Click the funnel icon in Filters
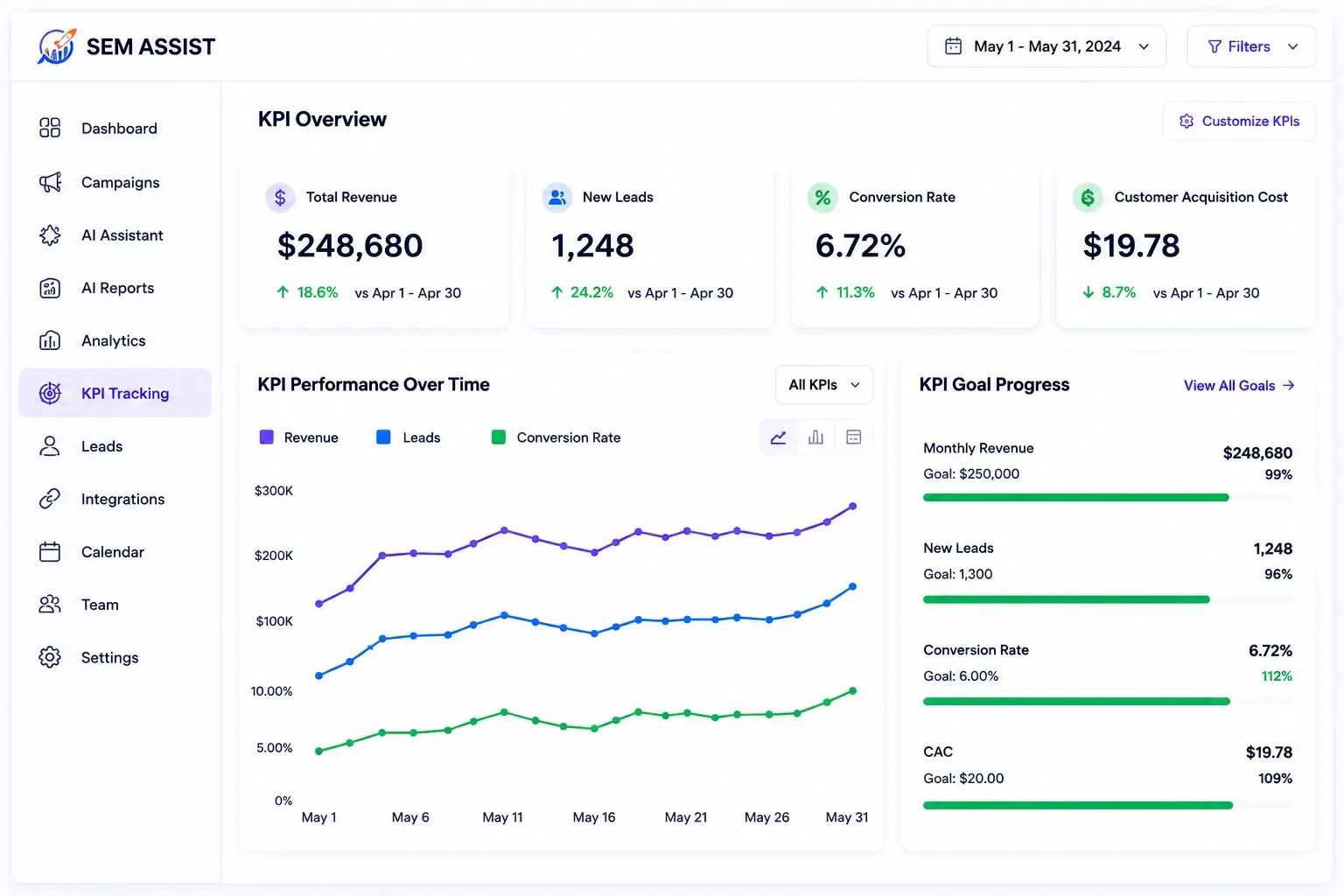Screen dimensions: 1344x896 click(x=1214, y=46)
